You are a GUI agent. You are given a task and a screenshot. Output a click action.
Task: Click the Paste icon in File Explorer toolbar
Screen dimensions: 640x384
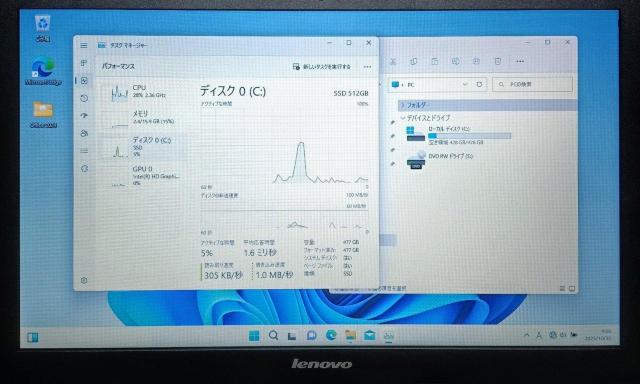[x=435, y=62]
